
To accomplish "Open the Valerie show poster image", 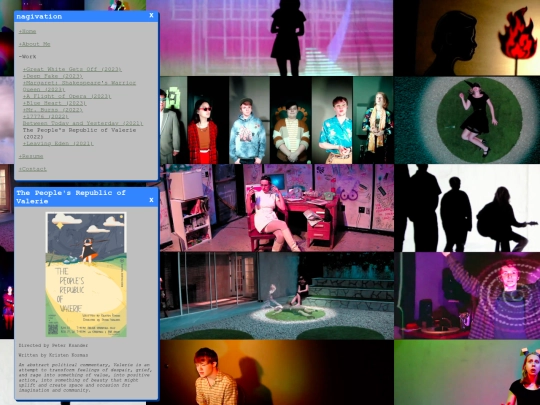I will pos(86,274).
